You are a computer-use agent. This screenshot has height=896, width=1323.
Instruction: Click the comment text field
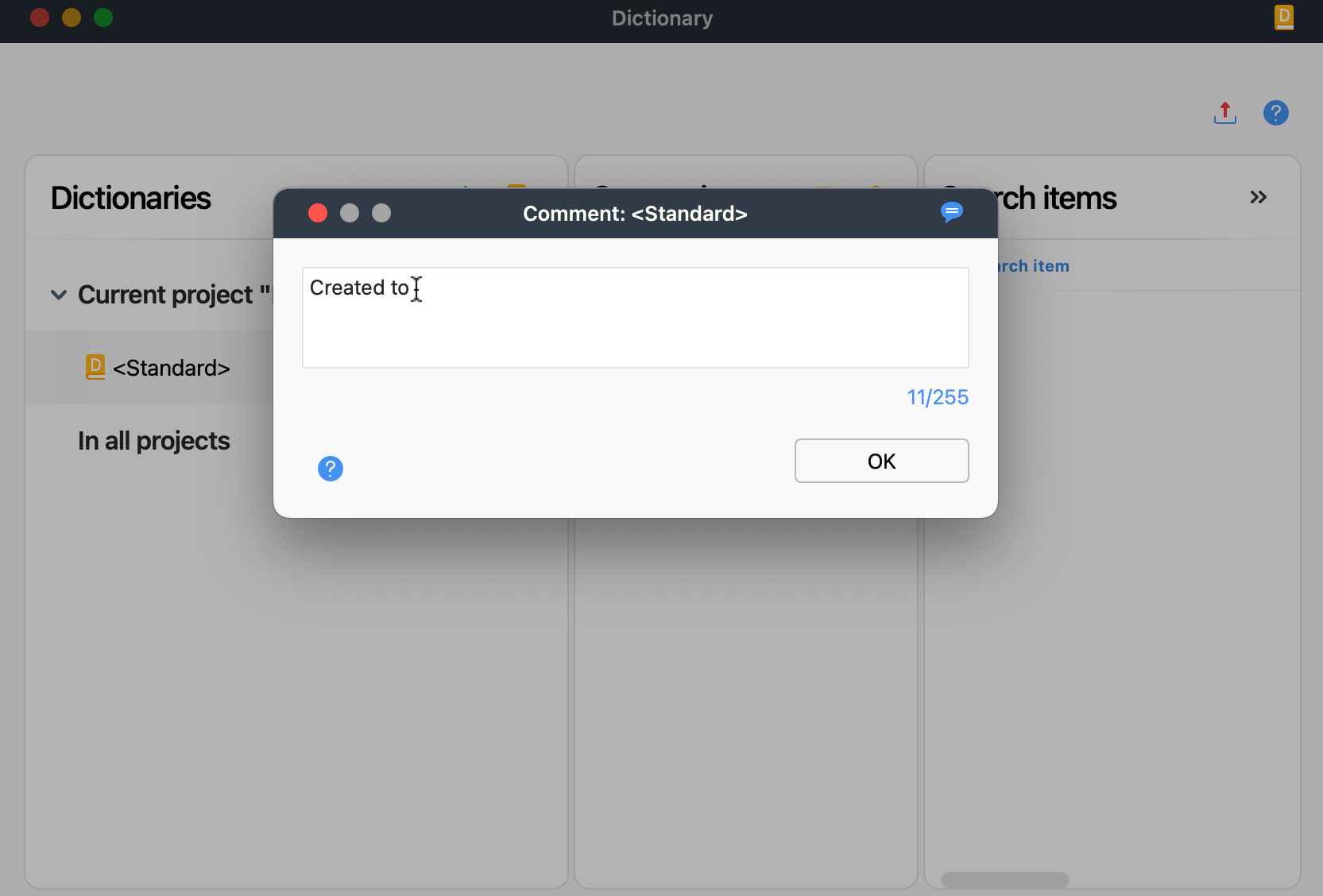click(x=635, y=318)
